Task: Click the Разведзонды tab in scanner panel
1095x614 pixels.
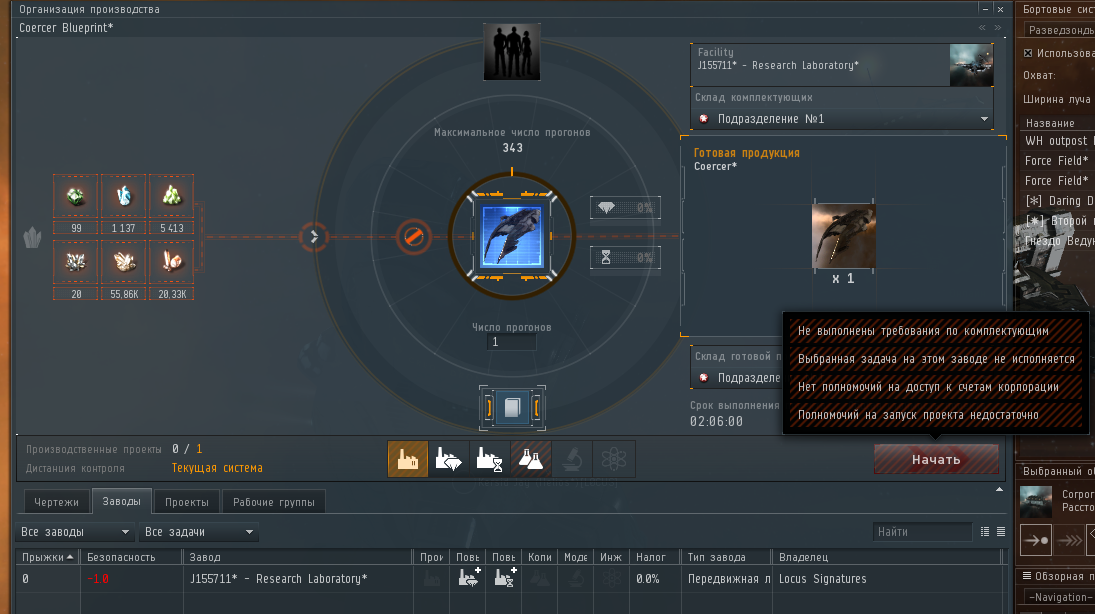Action: coord(1060,30)
